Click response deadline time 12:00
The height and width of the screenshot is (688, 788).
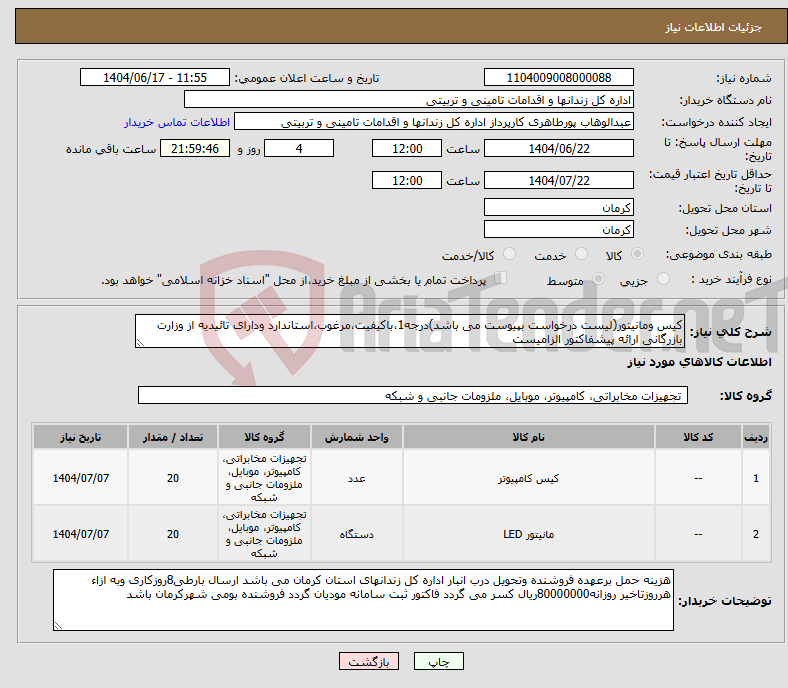click(407, 148)
